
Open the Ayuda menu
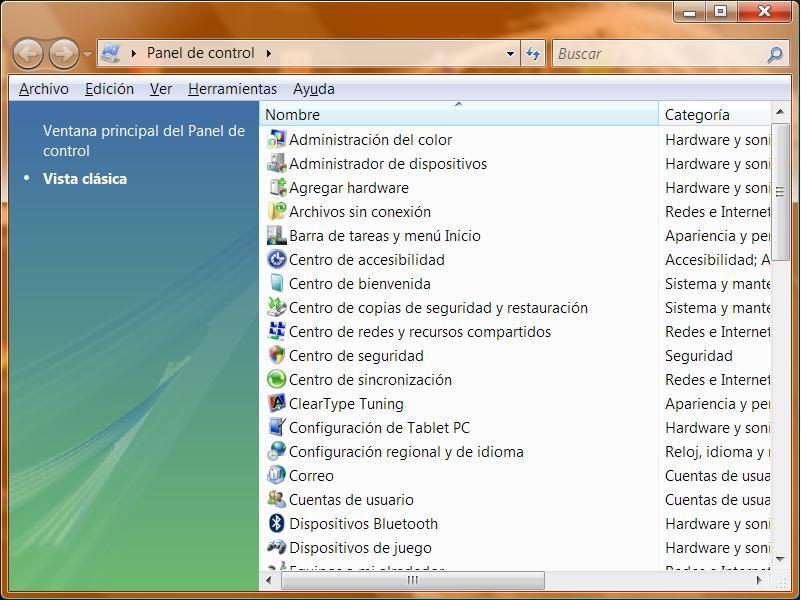[314, 89]
